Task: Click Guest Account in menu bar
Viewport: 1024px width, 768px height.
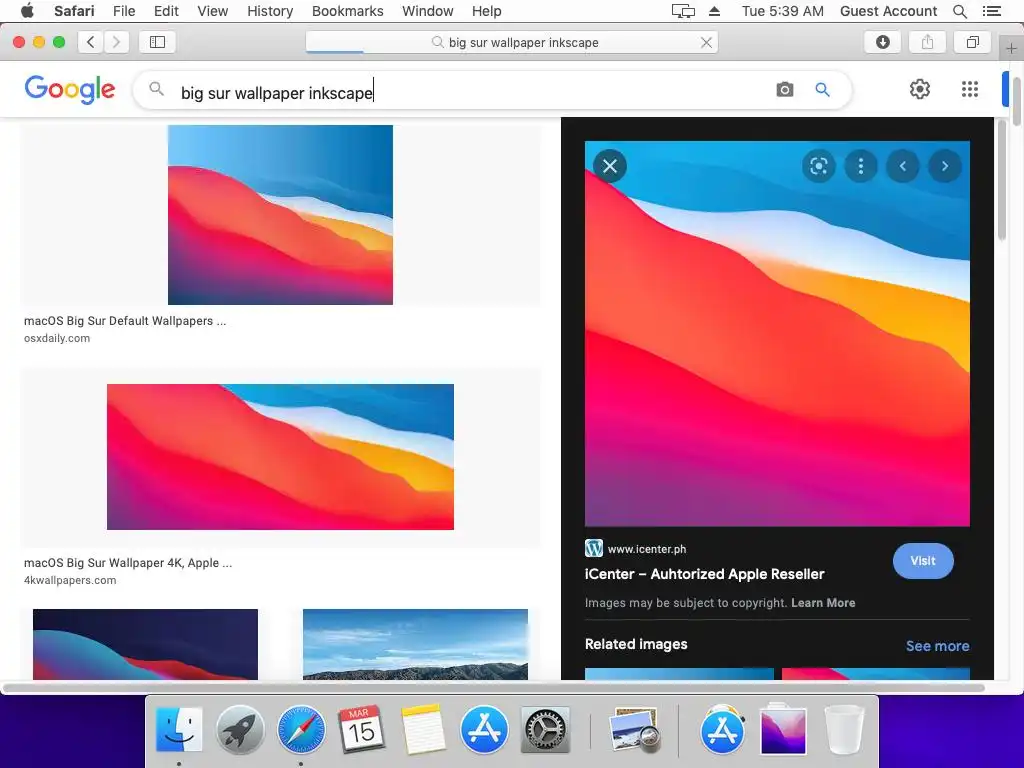Action: click(x=888, y=11)
